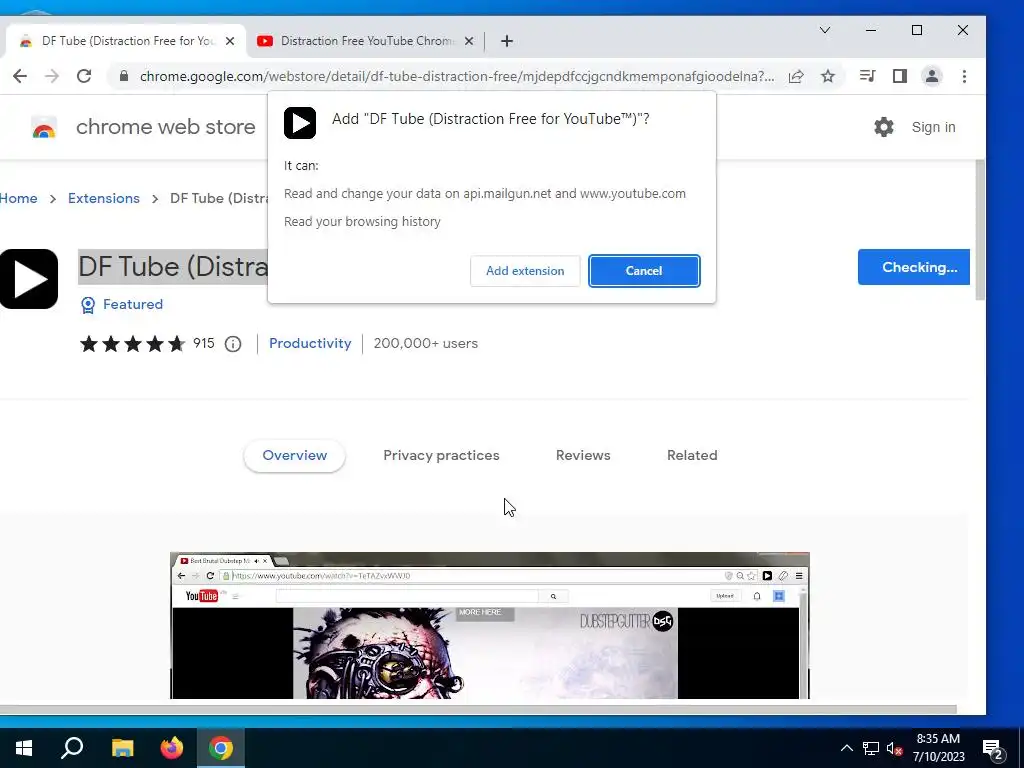Click the Chrome taskbar icon
The width and height of the screenshot is (1024, 768).
pos(221,748)
